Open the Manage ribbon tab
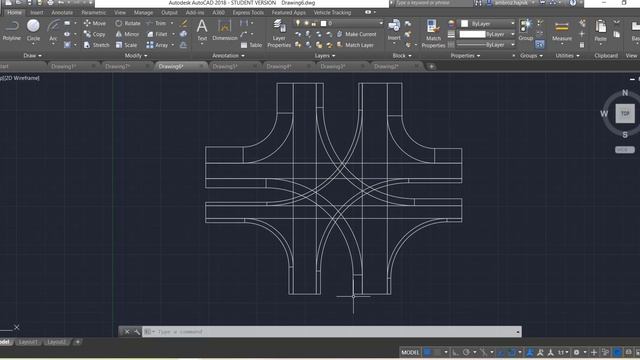The height and width of the screenshot is (360, 640). click(143, 13)
